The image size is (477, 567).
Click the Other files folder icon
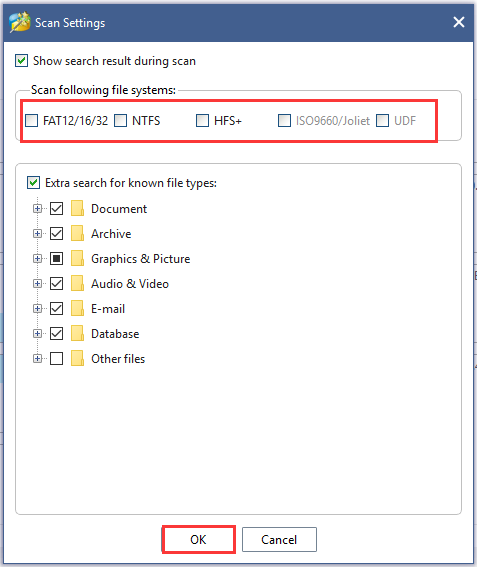coord(77,358)
